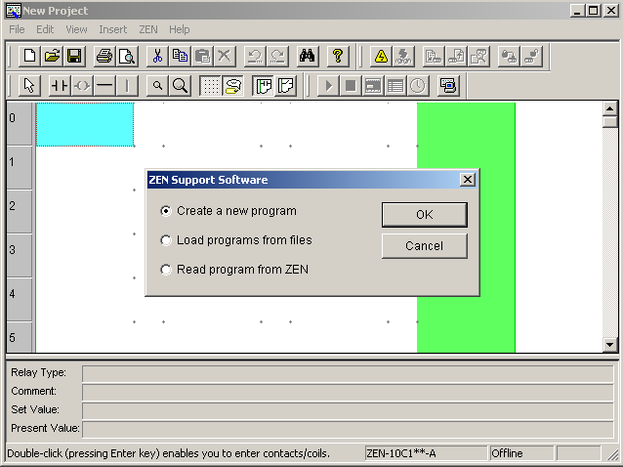Click the monitor communication icon right of clock
This screenshot has height=467, width=623.
click(448, 85)
